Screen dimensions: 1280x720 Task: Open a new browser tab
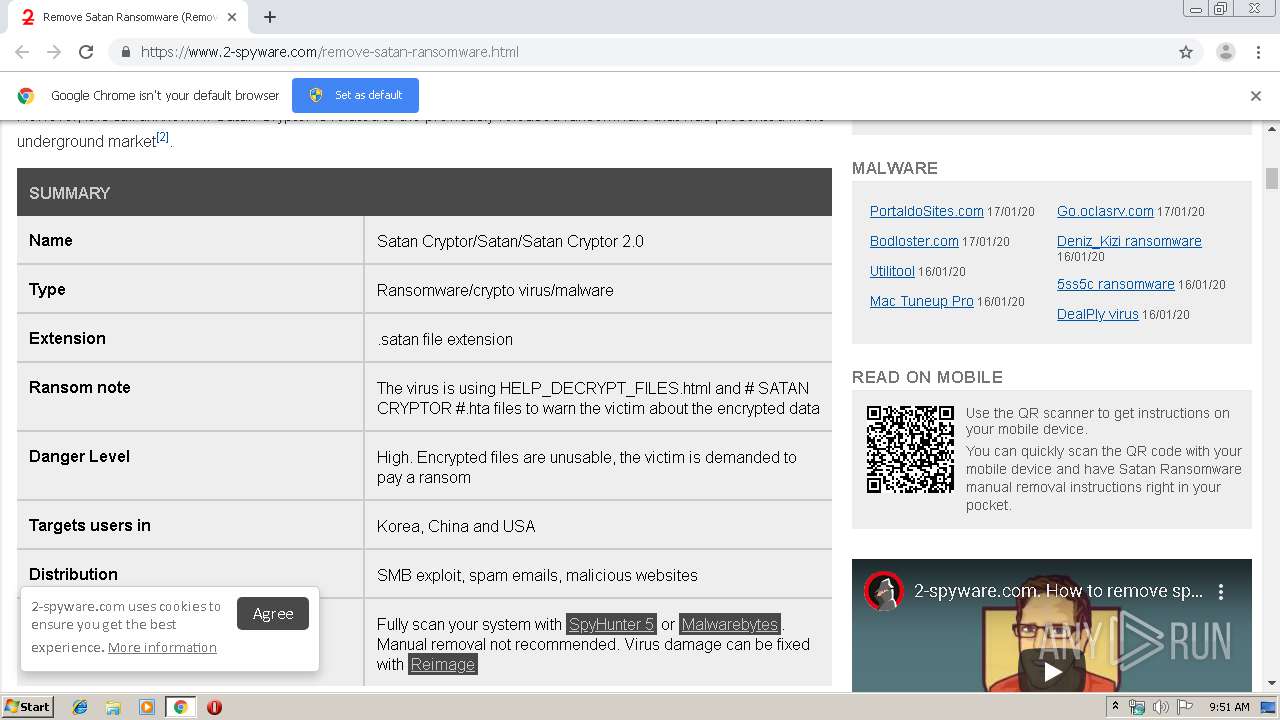(x=270, y=17)
